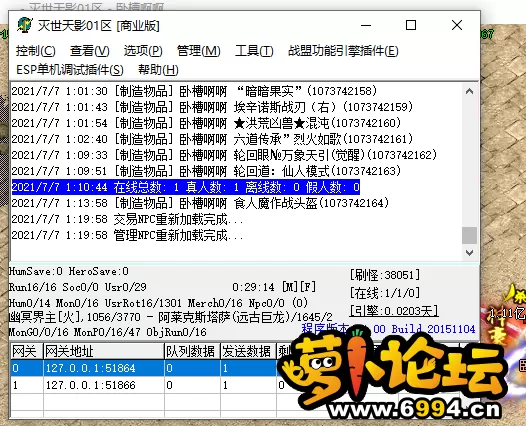526x426 pixels.
Task: Select log line with 埃辛诺斯战刃（右）
Action: [212, 107]
